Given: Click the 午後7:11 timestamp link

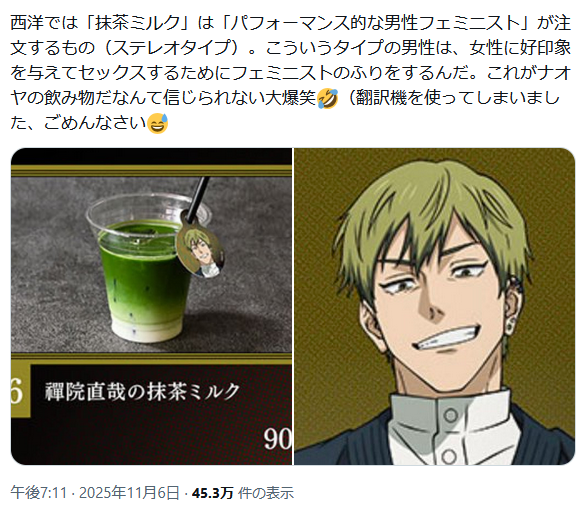Looking at the screenshot, I should pyautogui.click(x=39, y=493).
